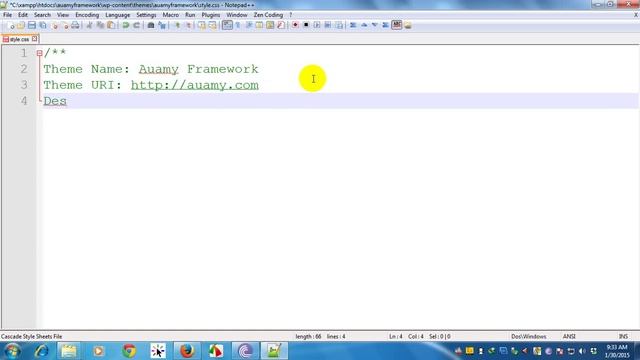The width and height of the screenshot is (640, 360).
Task: Open the Run menu
Action: tap(190, 15)
